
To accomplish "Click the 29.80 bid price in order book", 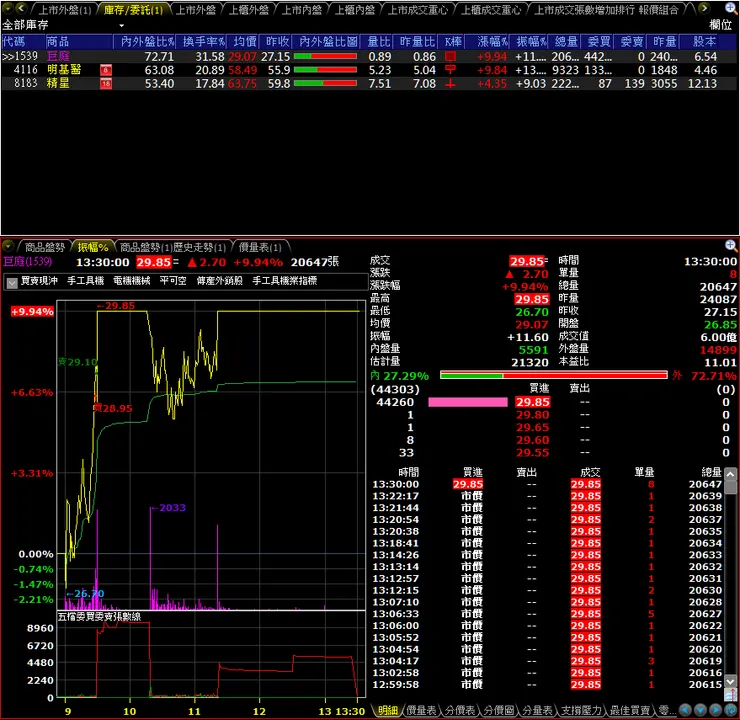I will pos(532,415).
